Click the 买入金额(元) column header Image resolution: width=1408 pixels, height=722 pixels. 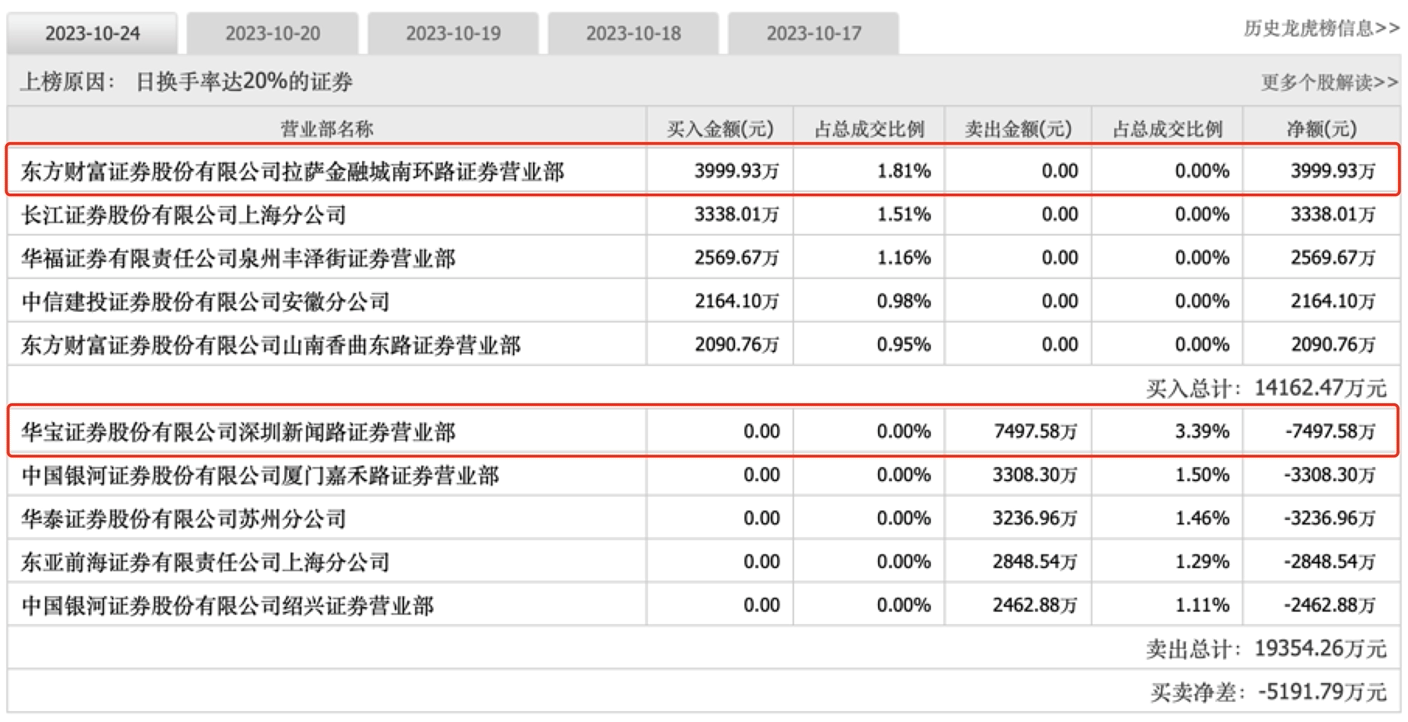(719, 128)
